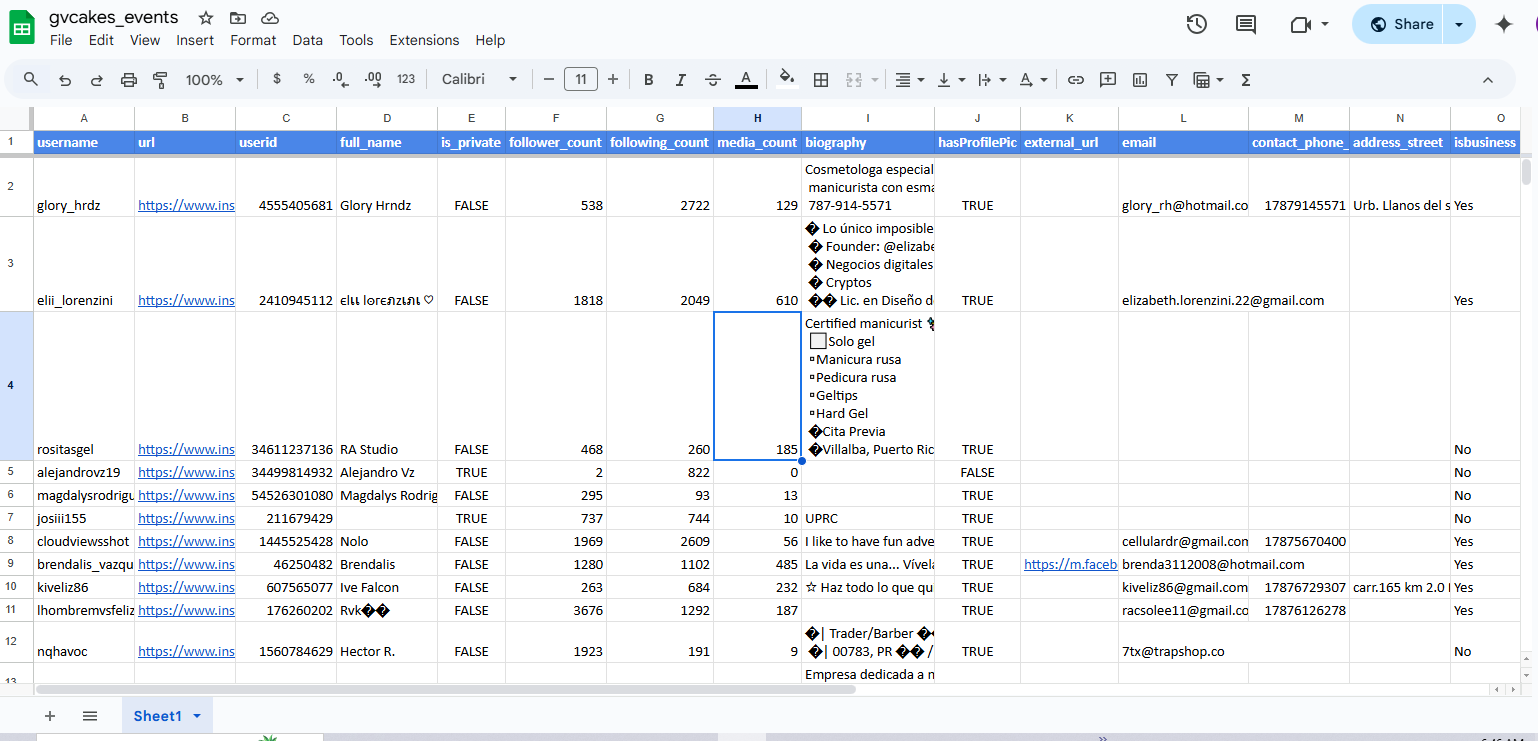This screenshot has height=741, width=1538.
Task: Open the text color picker
Action: (745, 79)
